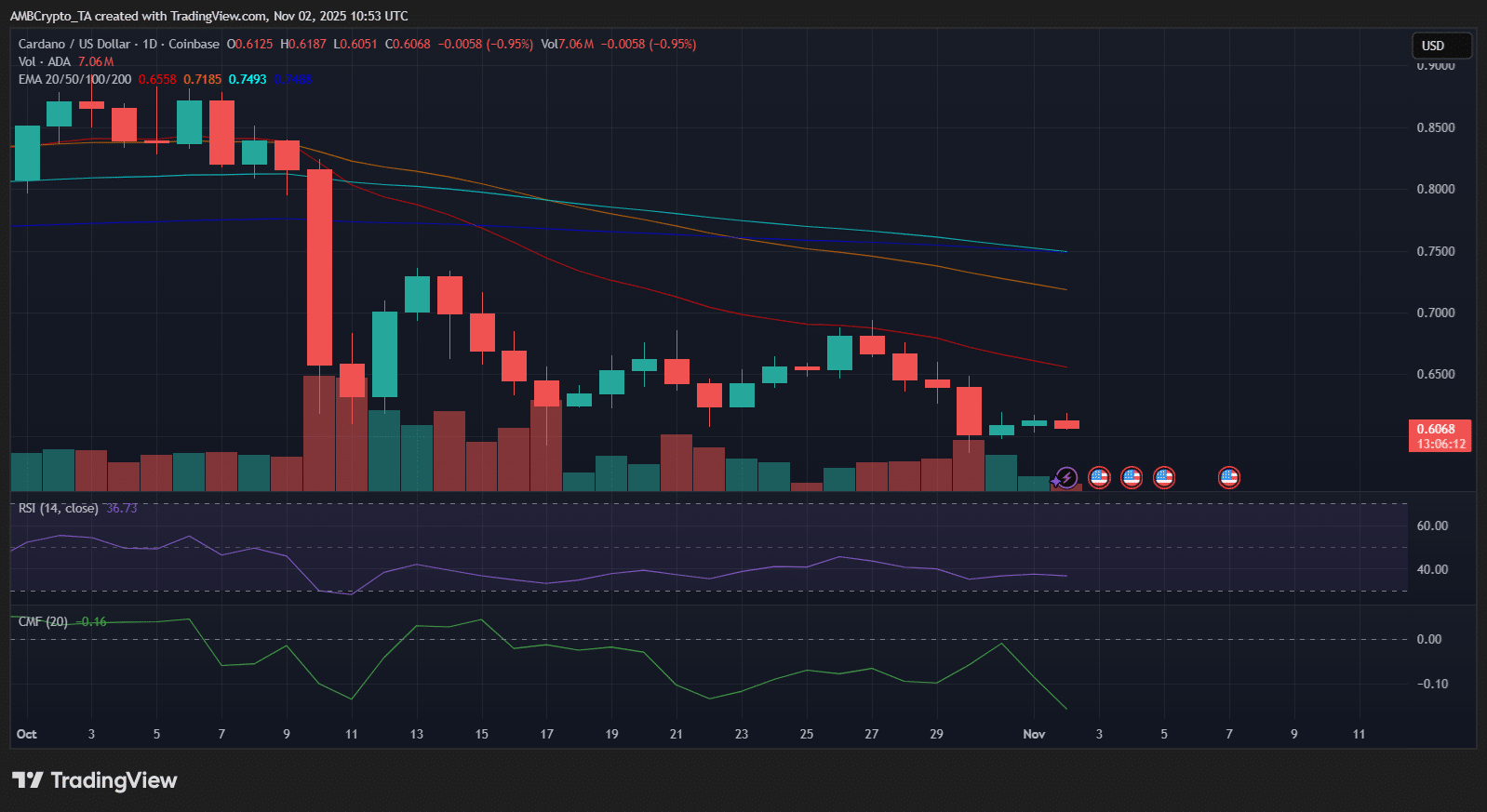Click the purple lightning event icon
This screenshot has width=1487, height=812.
coord(1066,478)
